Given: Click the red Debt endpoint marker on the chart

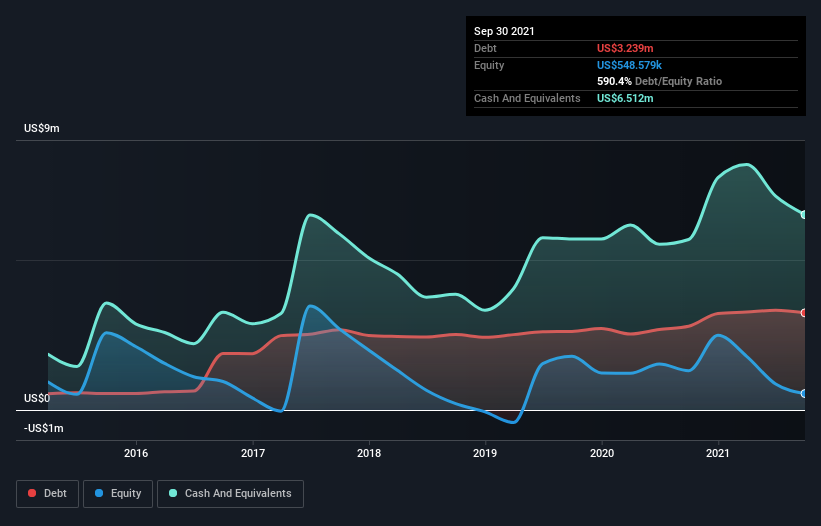Looking at the screenshot, I should pos(804,313).
